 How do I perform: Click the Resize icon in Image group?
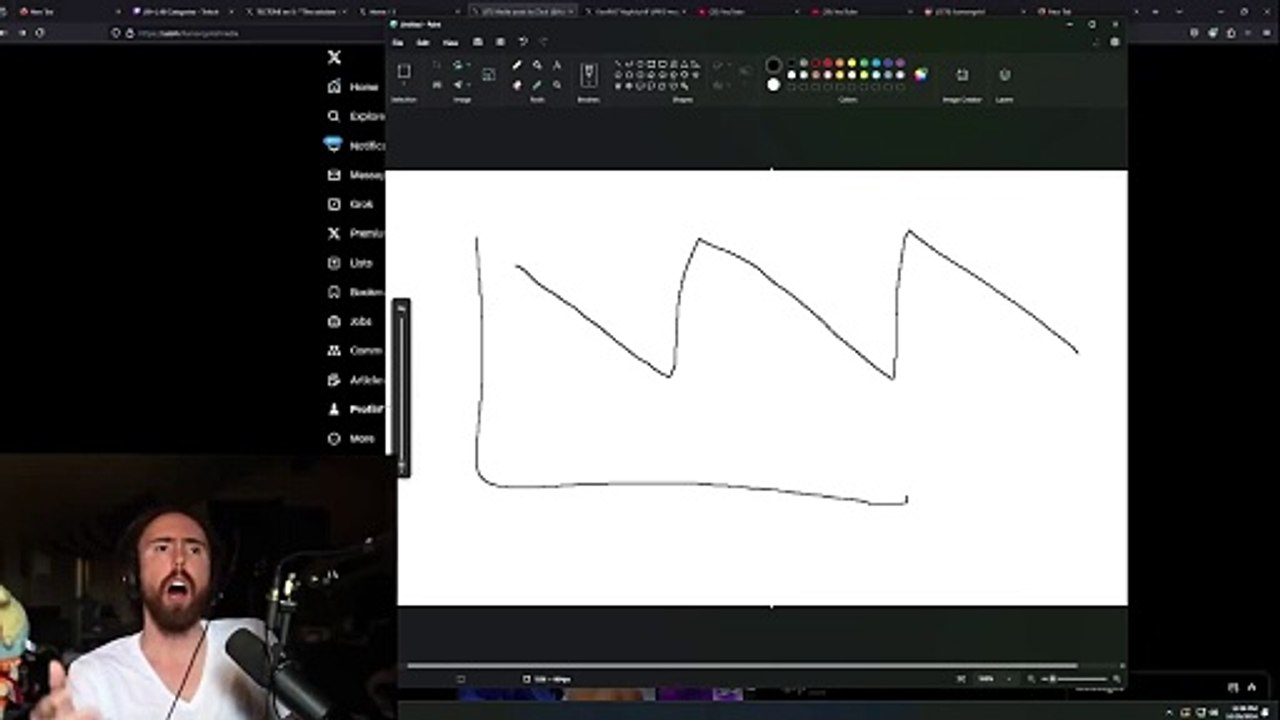437,85
